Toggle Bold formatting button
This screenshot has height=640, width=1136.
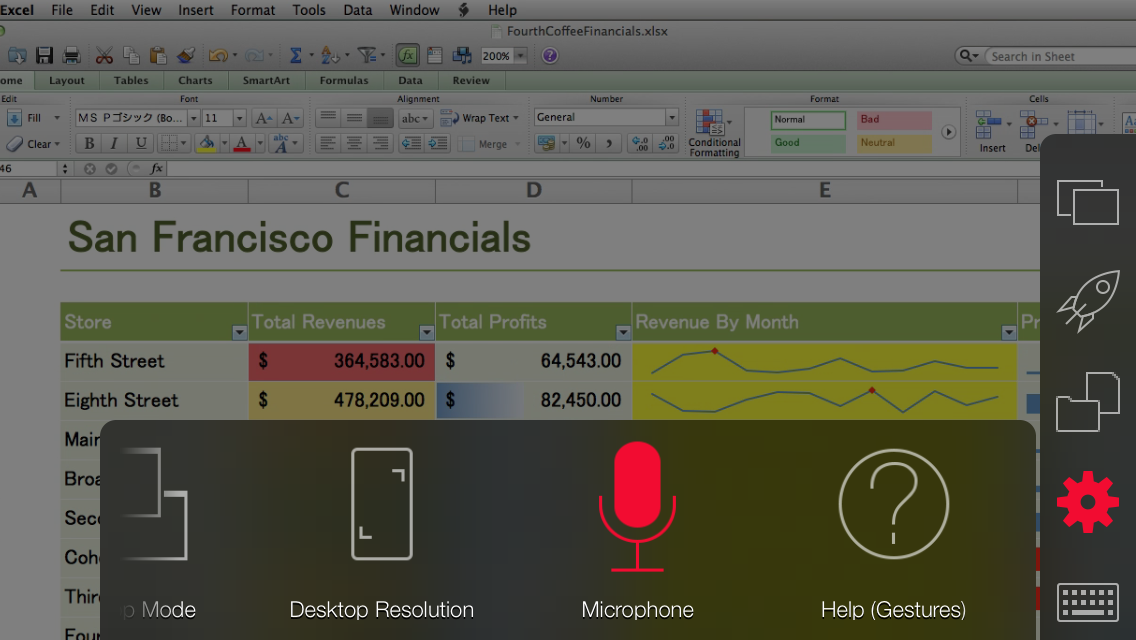pos(89,144)
